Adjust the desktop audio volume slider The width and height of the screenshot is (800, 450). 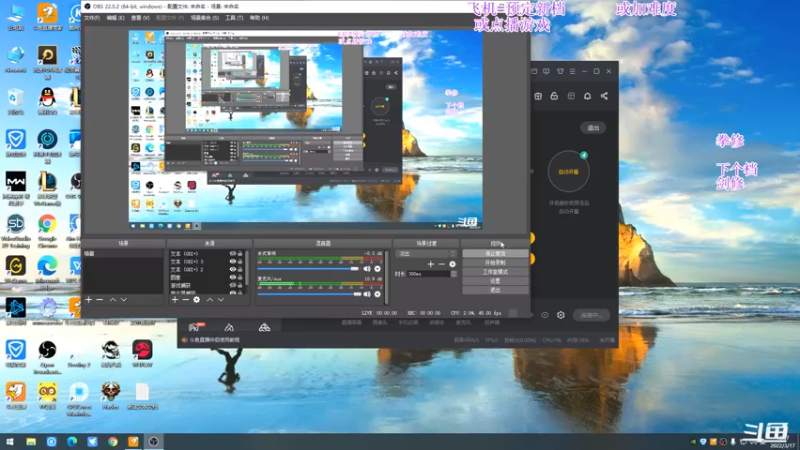coord(309,269)
